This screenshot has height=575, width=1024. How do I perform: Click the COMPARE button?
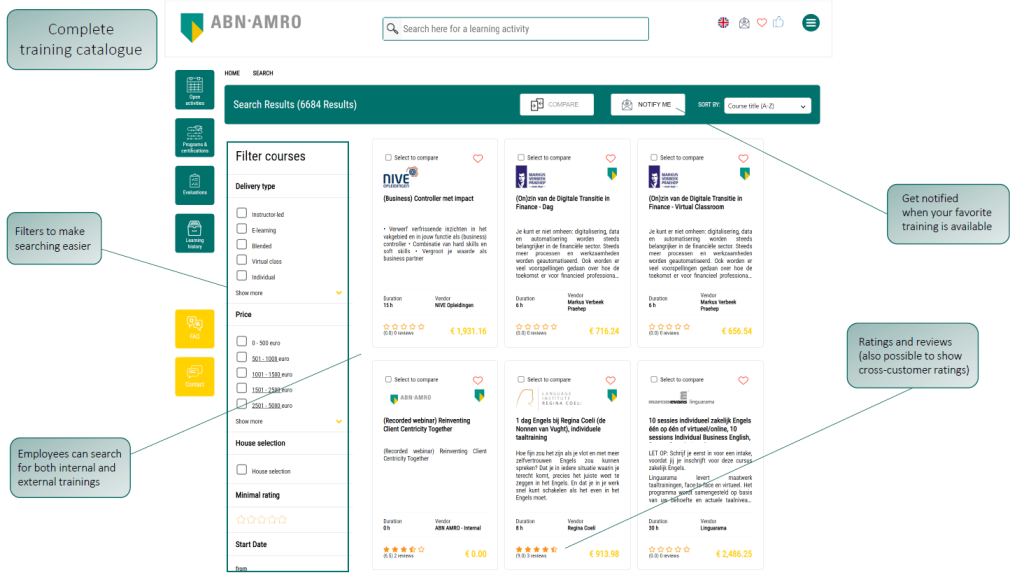[x=555, y=104]
